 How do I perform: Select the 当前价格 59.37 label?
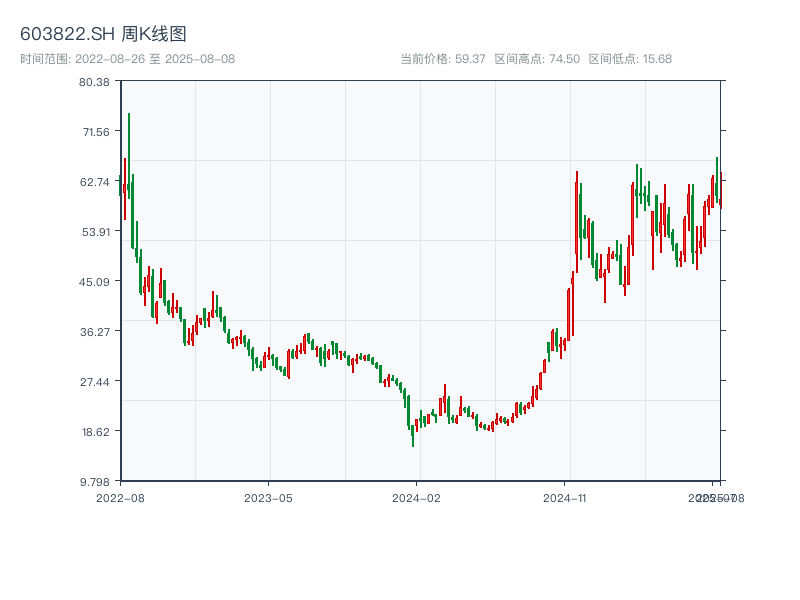(443, 59)
